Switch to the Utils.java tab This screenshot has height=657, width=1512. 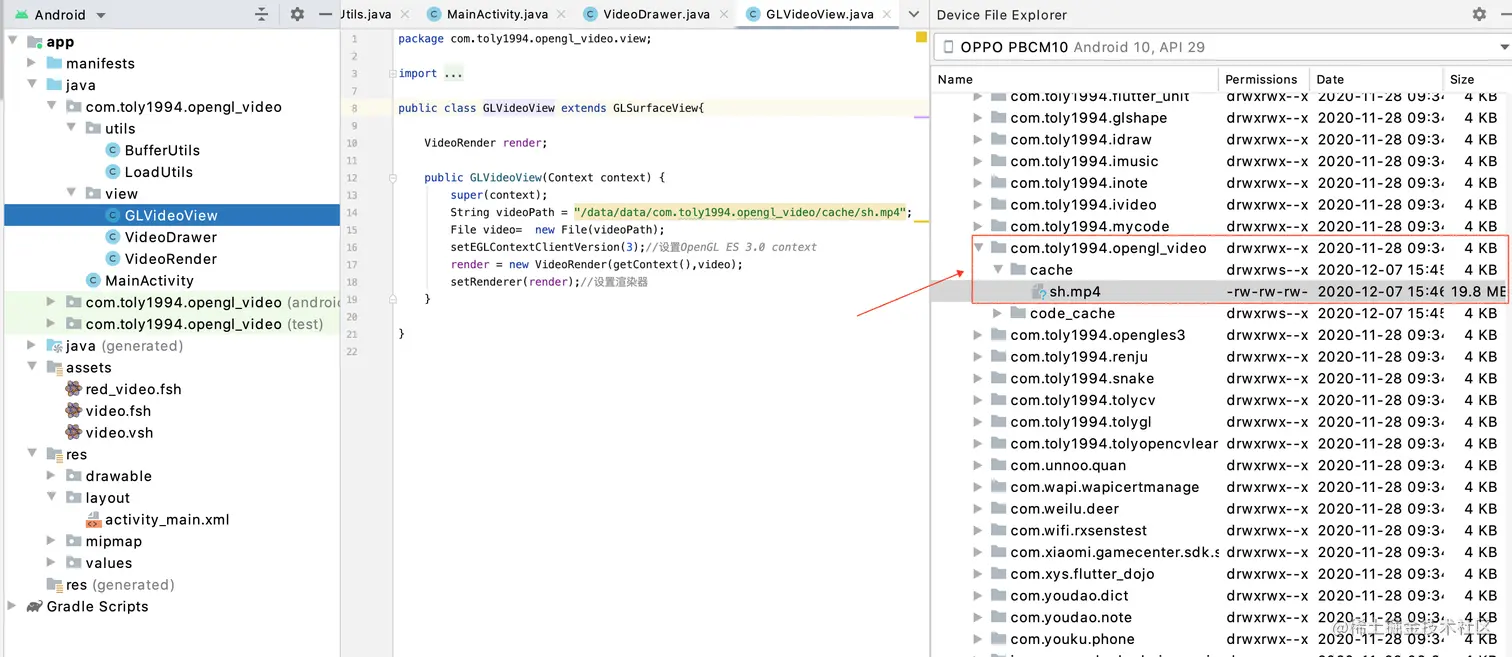(365, 14)
